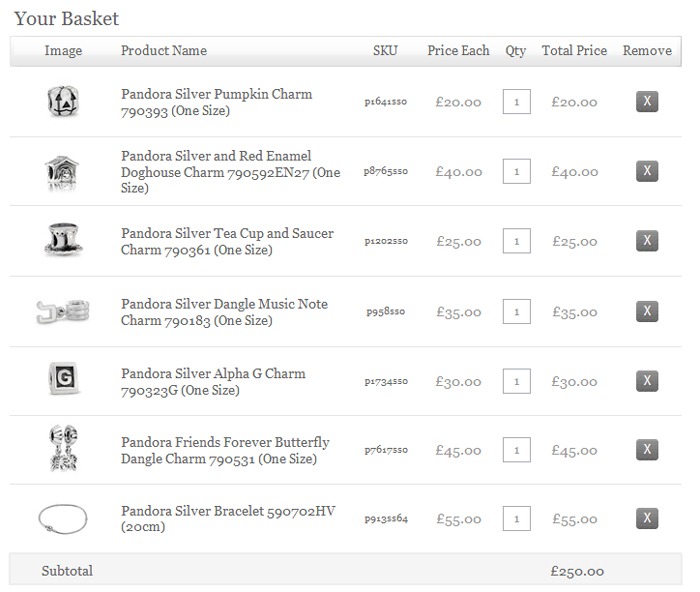Open the Silver Bracelet product image
This screenshot has height=592, width=700.
pyautogui.click(x=62, y=518)
